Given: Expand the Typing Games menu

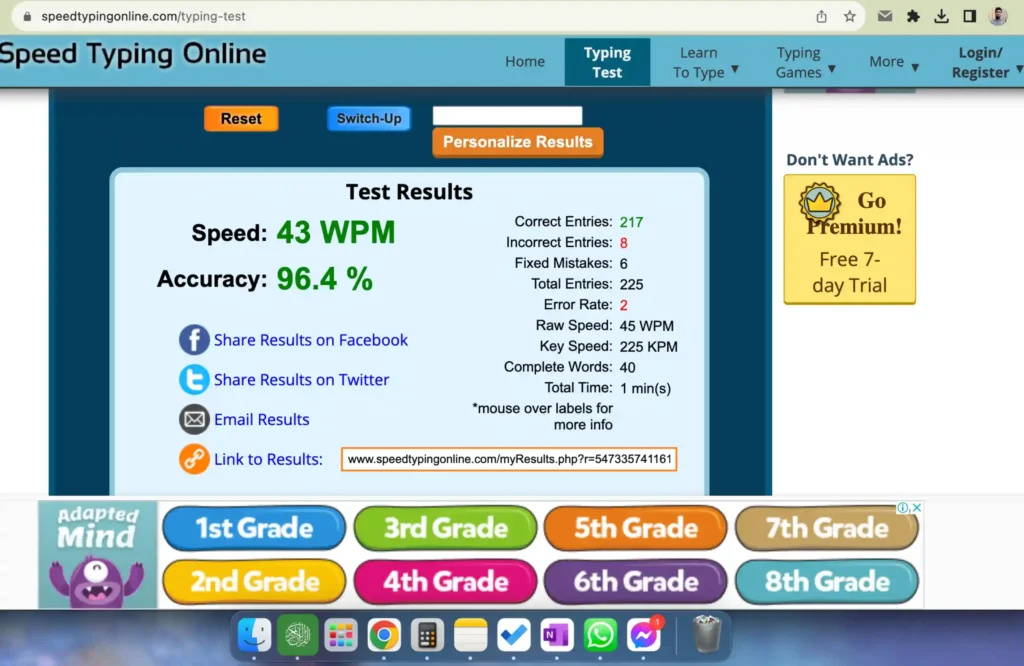Looking at the screenshot, I should (805, 62).
